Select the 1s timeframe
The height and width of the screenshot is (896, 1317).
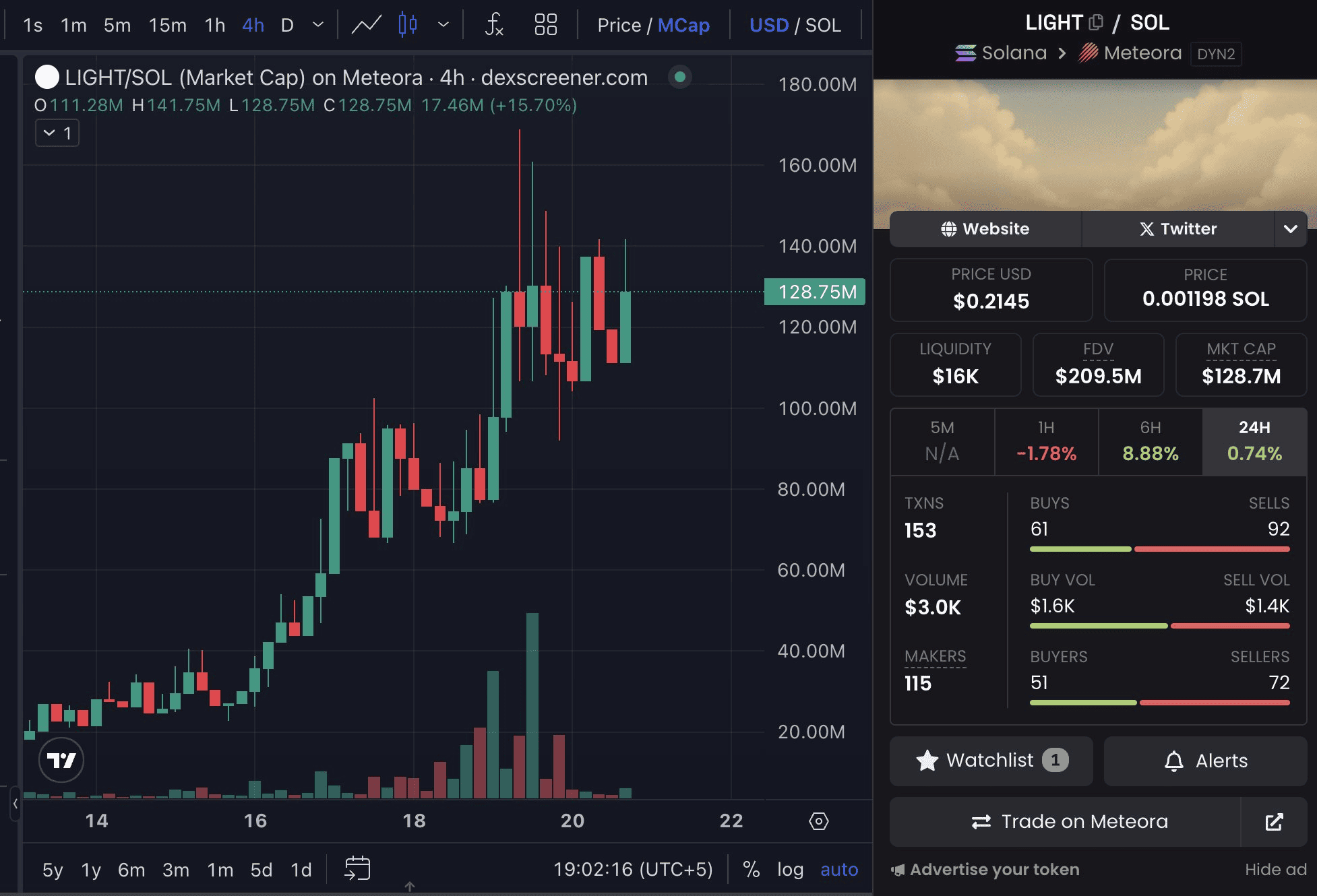pos(32,25)
